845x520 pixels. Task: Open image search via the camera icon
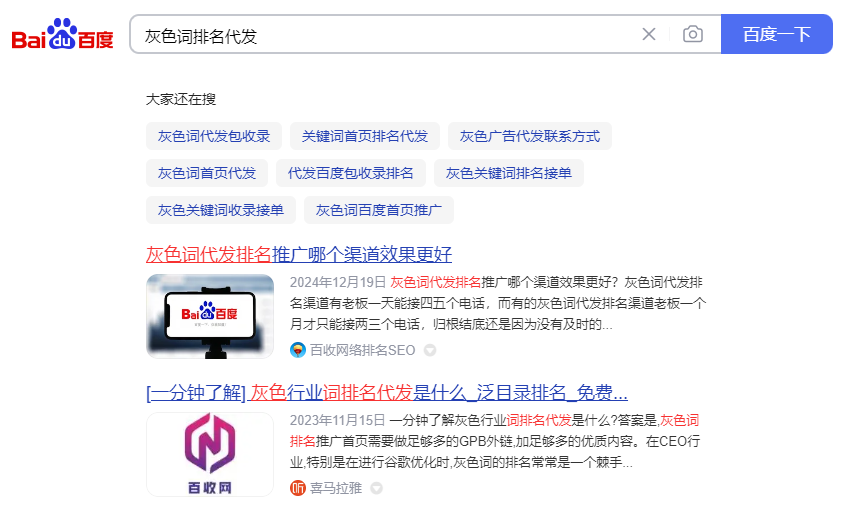[693, 34]
